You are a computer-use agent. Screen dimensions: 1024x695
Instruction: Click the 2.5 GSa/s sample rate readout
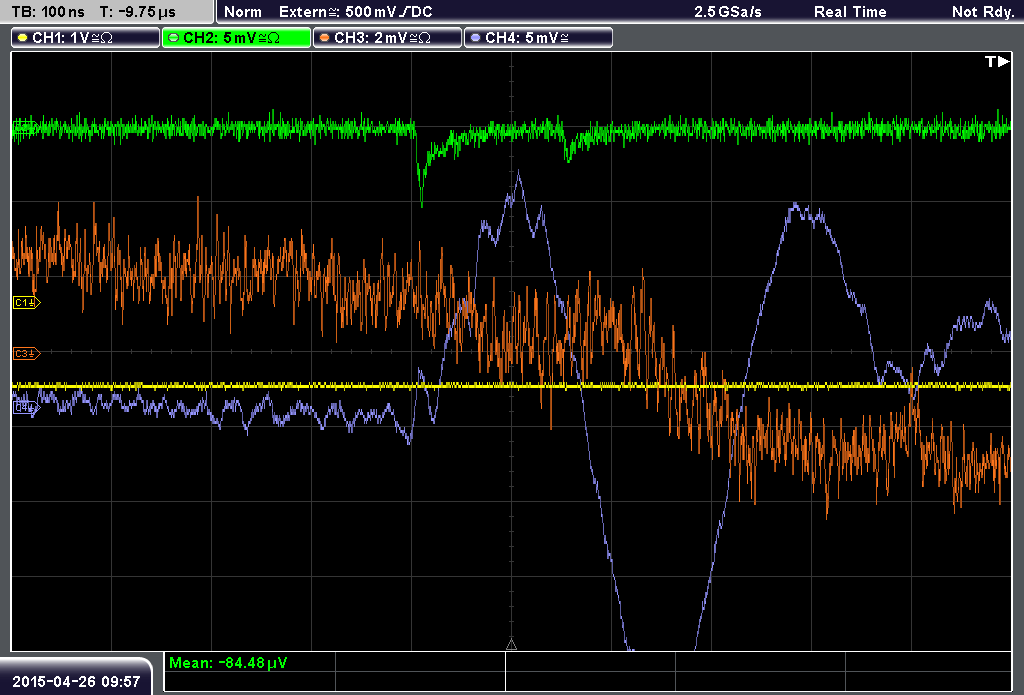(x=728, y=12)
